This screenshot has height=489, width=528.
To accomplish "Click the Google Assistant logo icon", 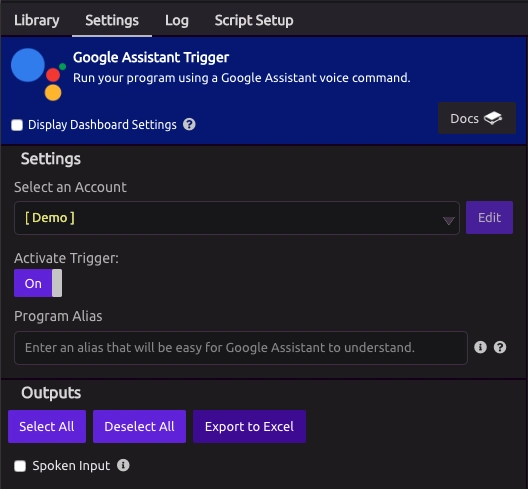I will [38, 74].
